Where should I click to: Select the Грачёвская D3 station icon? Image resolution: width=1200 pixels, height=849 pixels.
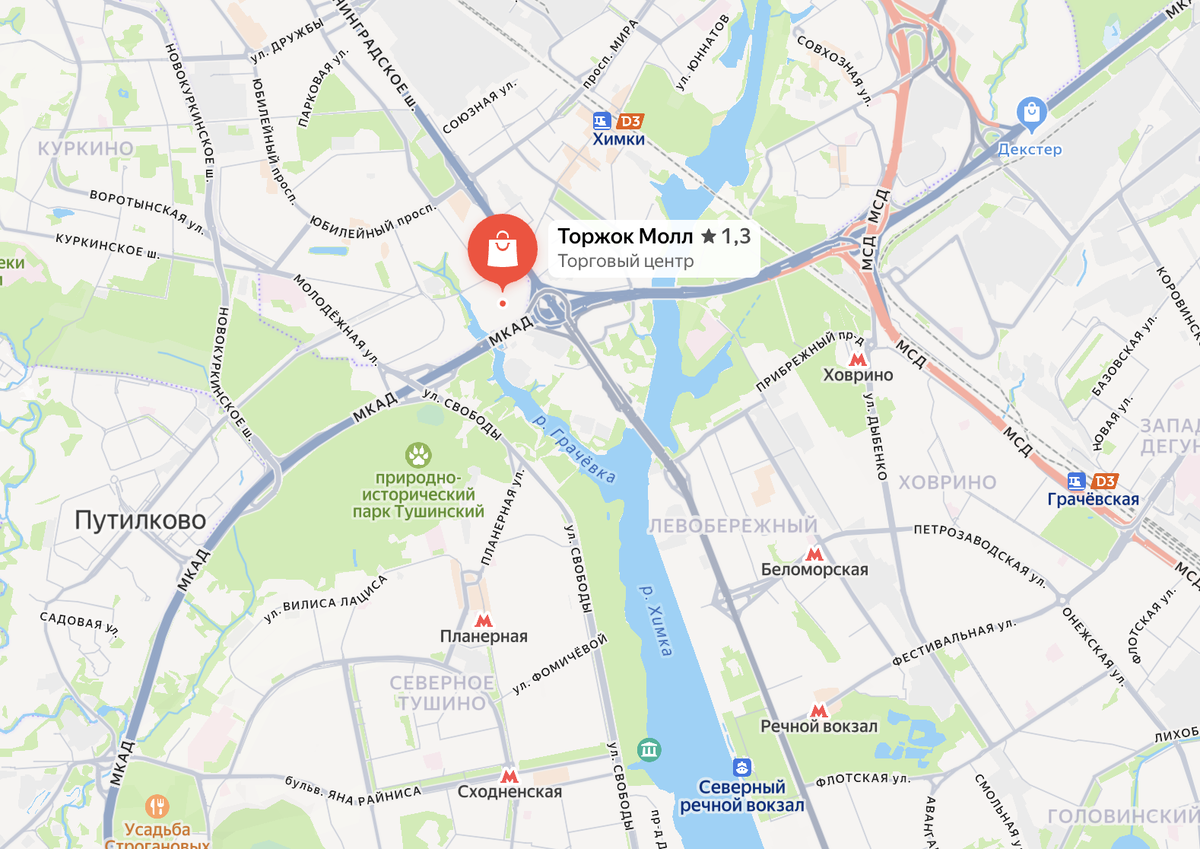[x=1092, y=480]
